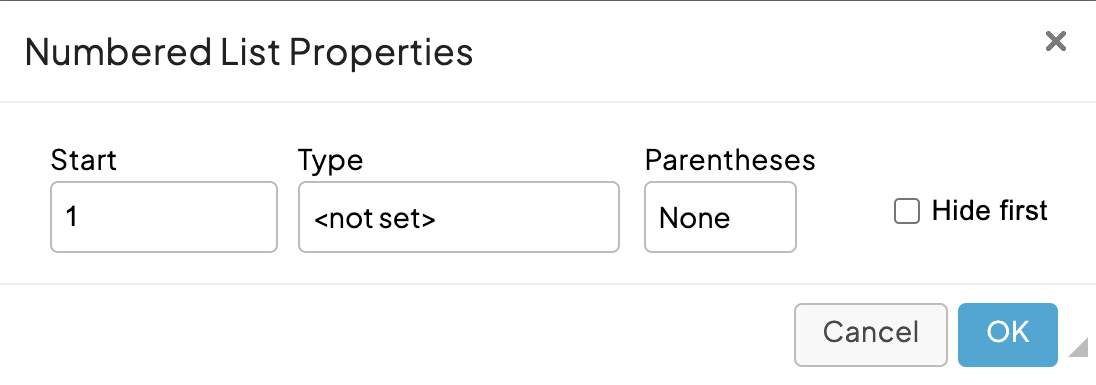The image size is (1096, 385).
Task: Click the Numbered List Properties title
Action: point(249,52)
